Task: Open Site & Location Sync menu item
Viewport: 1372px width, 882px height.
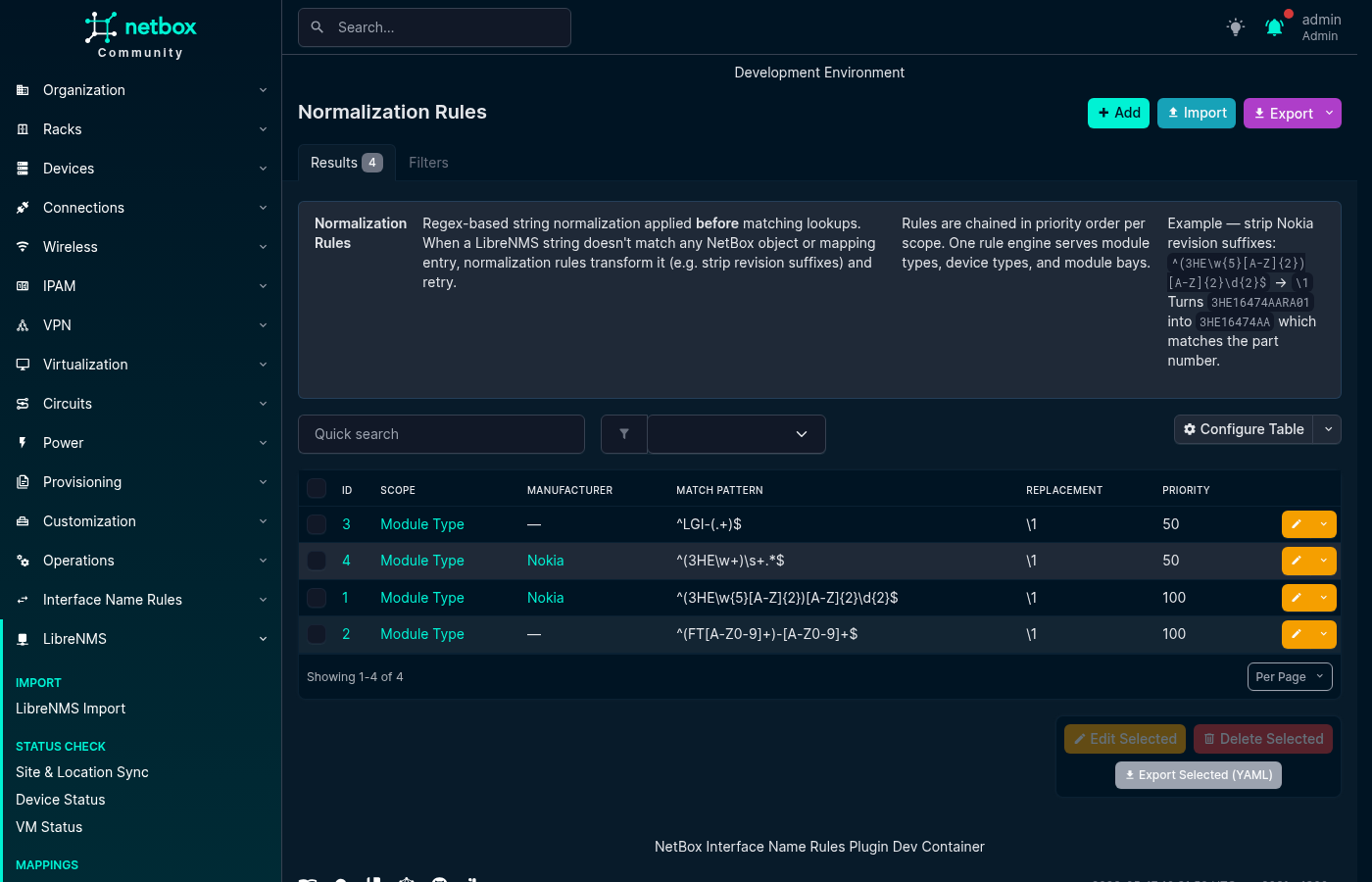Action: point(82,772)
